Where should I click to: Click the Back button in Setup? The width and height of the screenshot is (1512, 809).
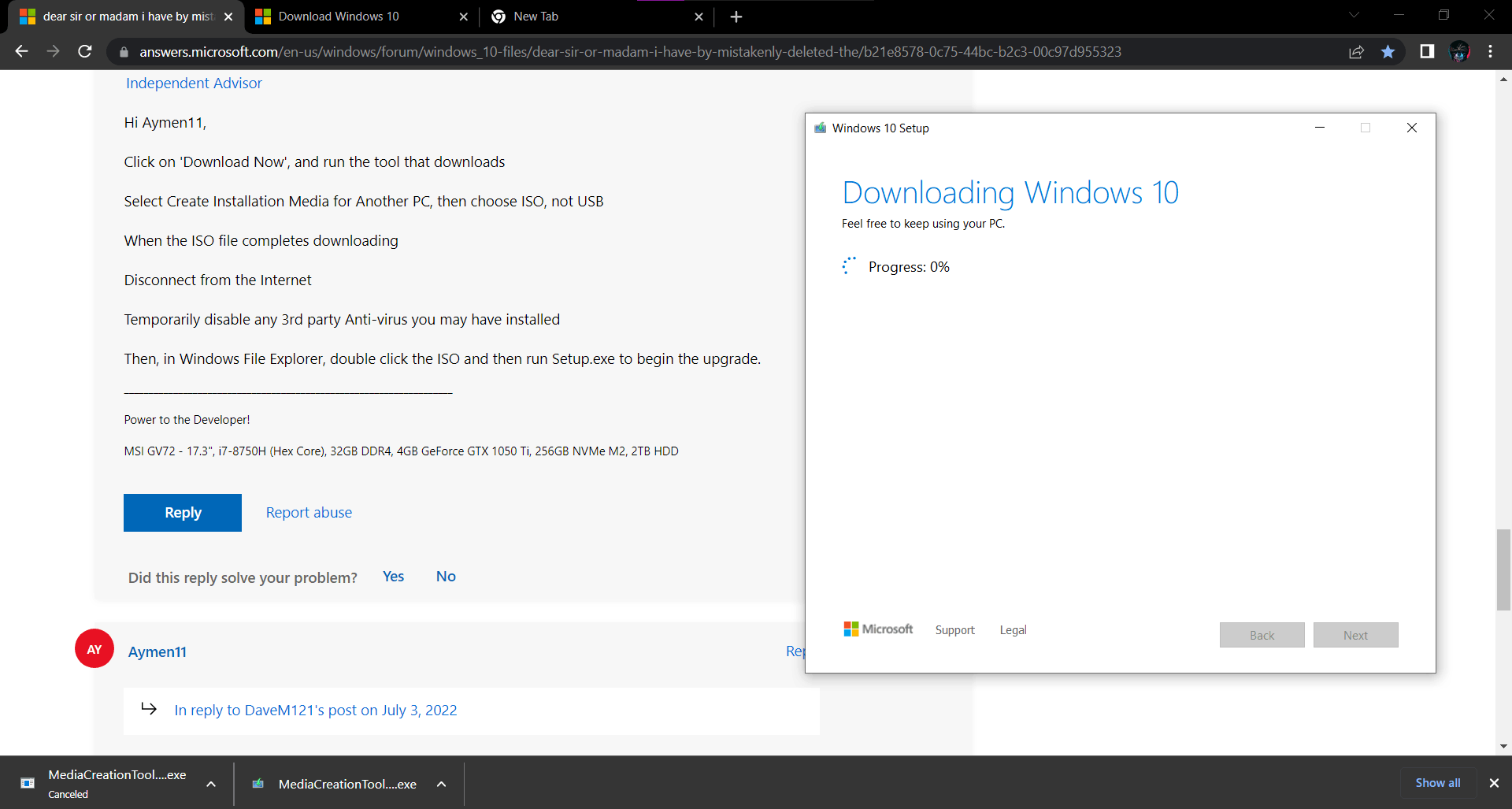pyautogui.click(x=1262, y=635)
